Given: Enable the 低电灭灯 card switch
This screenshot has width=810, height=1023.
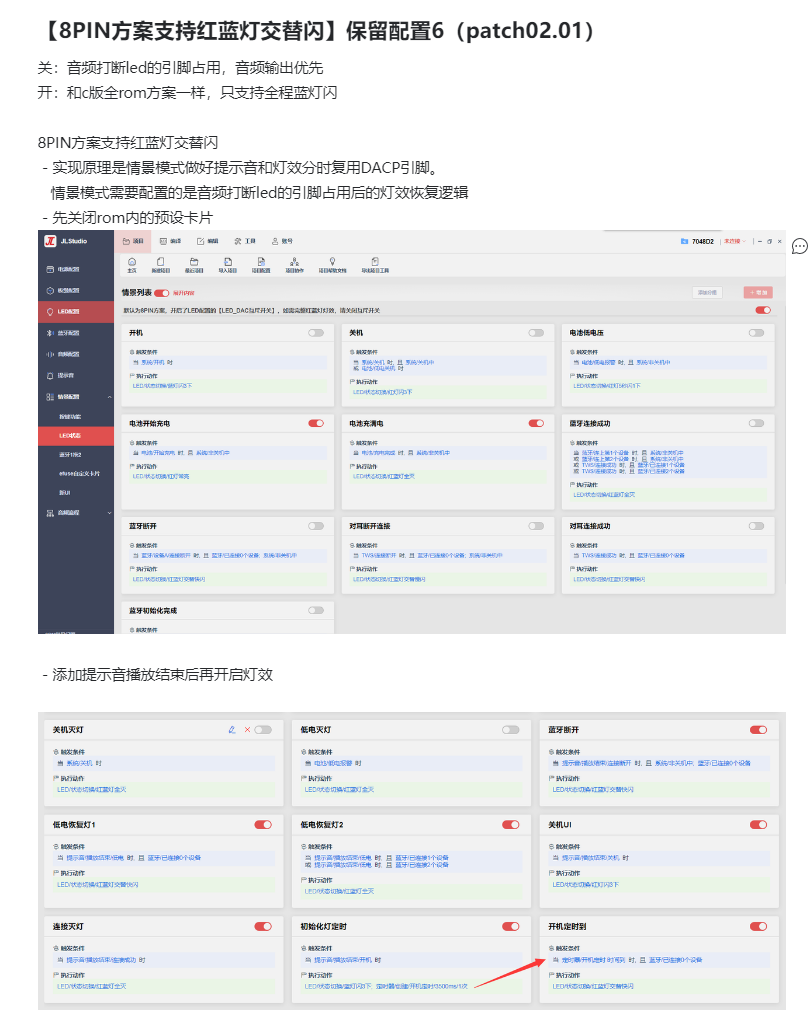Looking at the screenshot, I should point(511,730).
